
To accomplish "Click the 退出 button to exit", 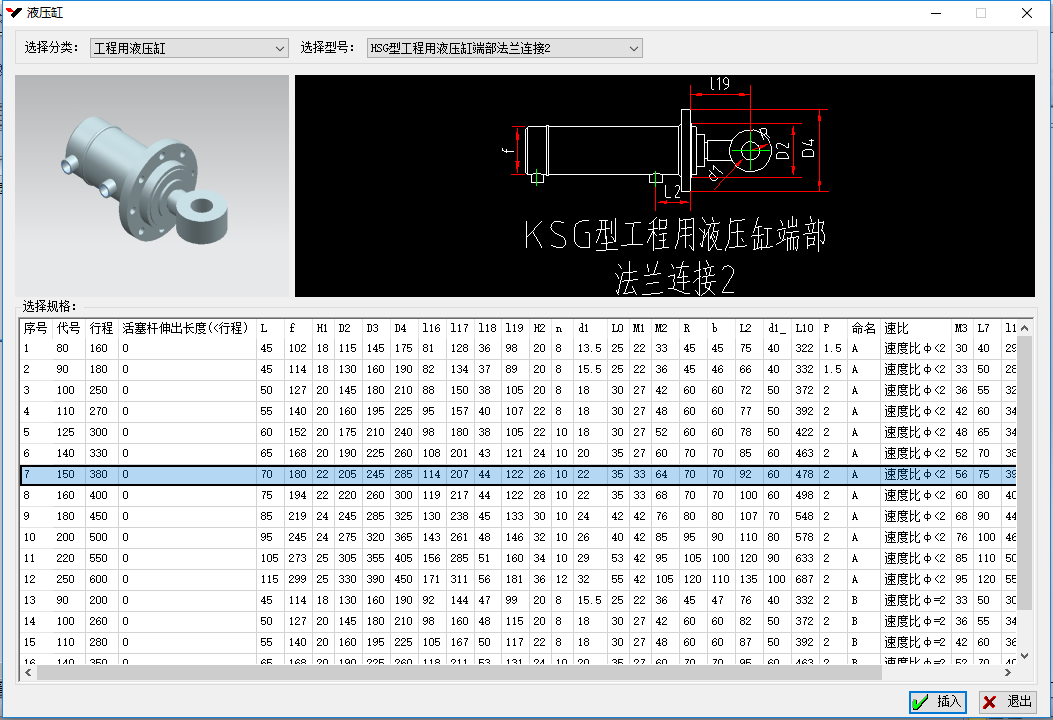I will tap(1007, 702).
